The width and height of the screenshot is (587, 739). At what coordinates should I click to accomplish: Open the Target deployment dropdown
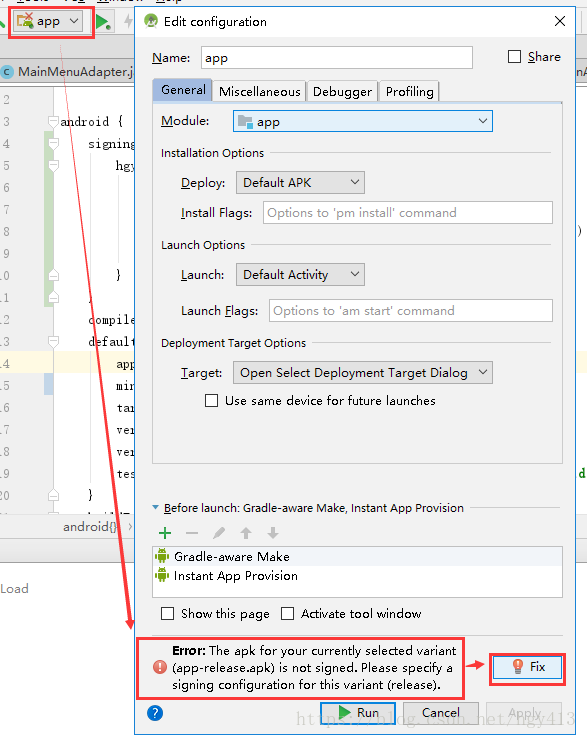point(363,373)
